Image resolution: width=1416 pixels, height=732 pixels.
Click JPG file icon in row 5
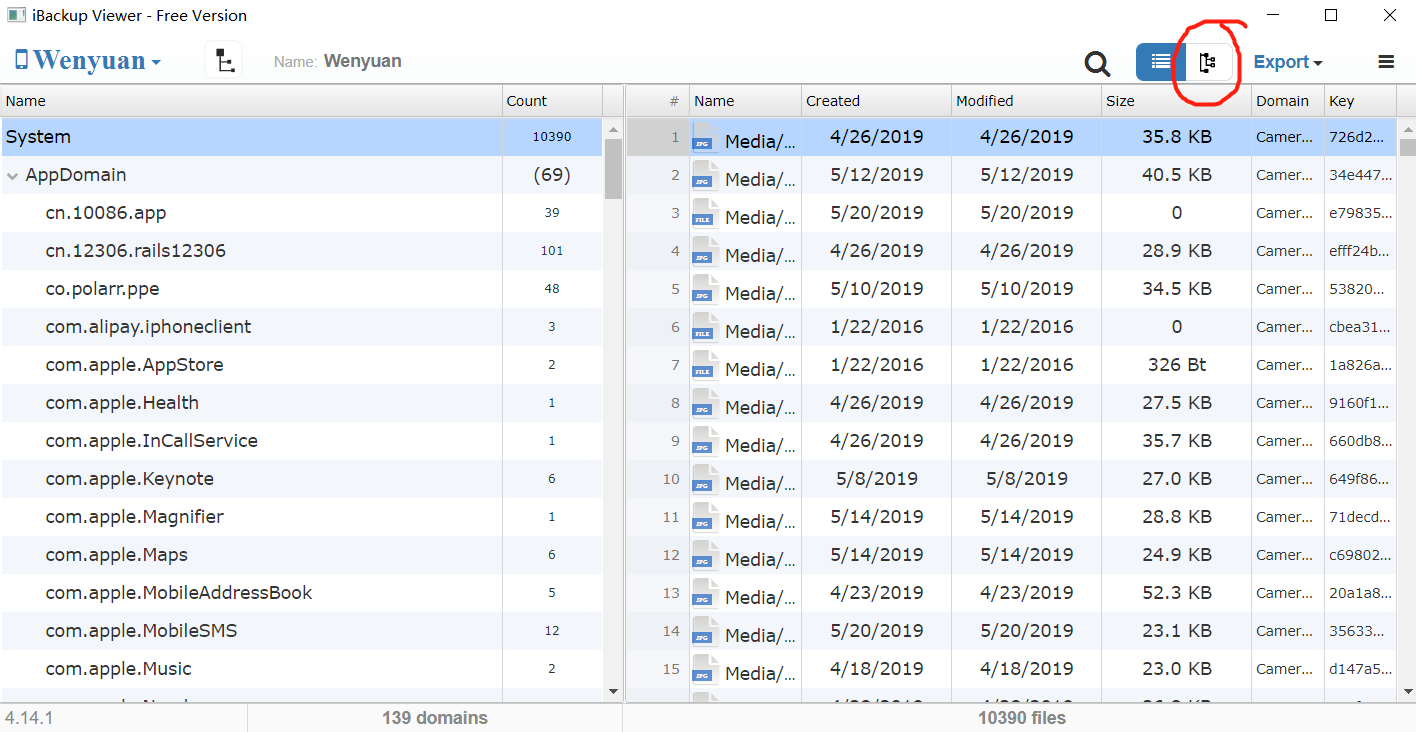(706, 289)
